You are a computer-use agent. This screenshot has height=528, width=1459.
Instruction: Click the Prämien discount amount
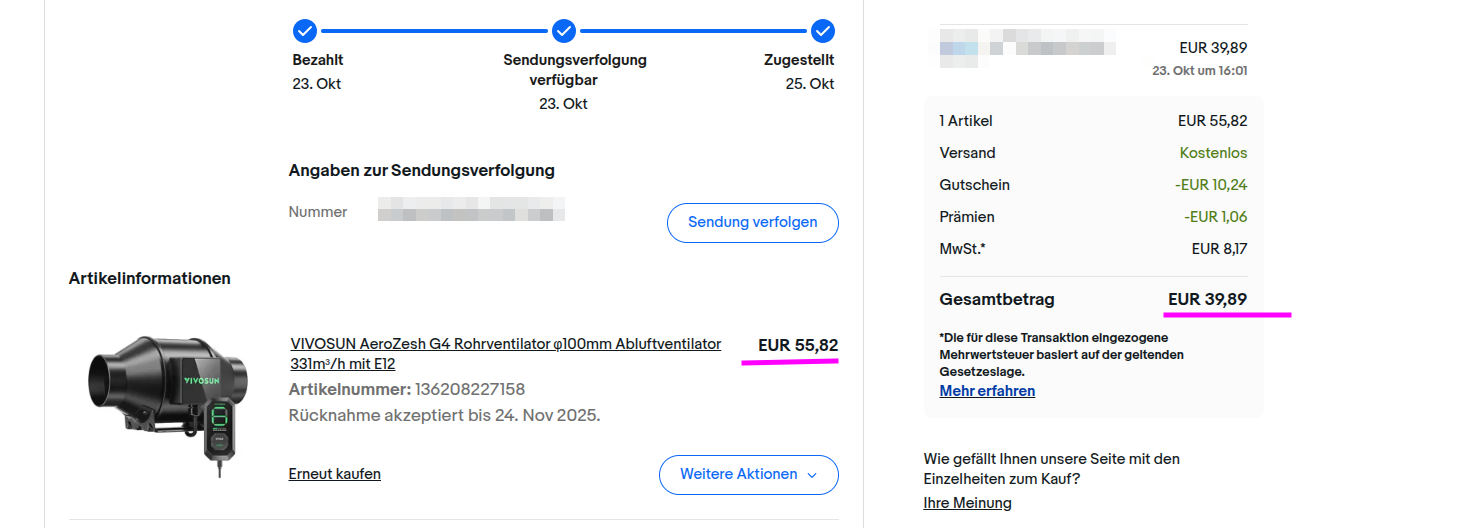(x=1215, y=217)
